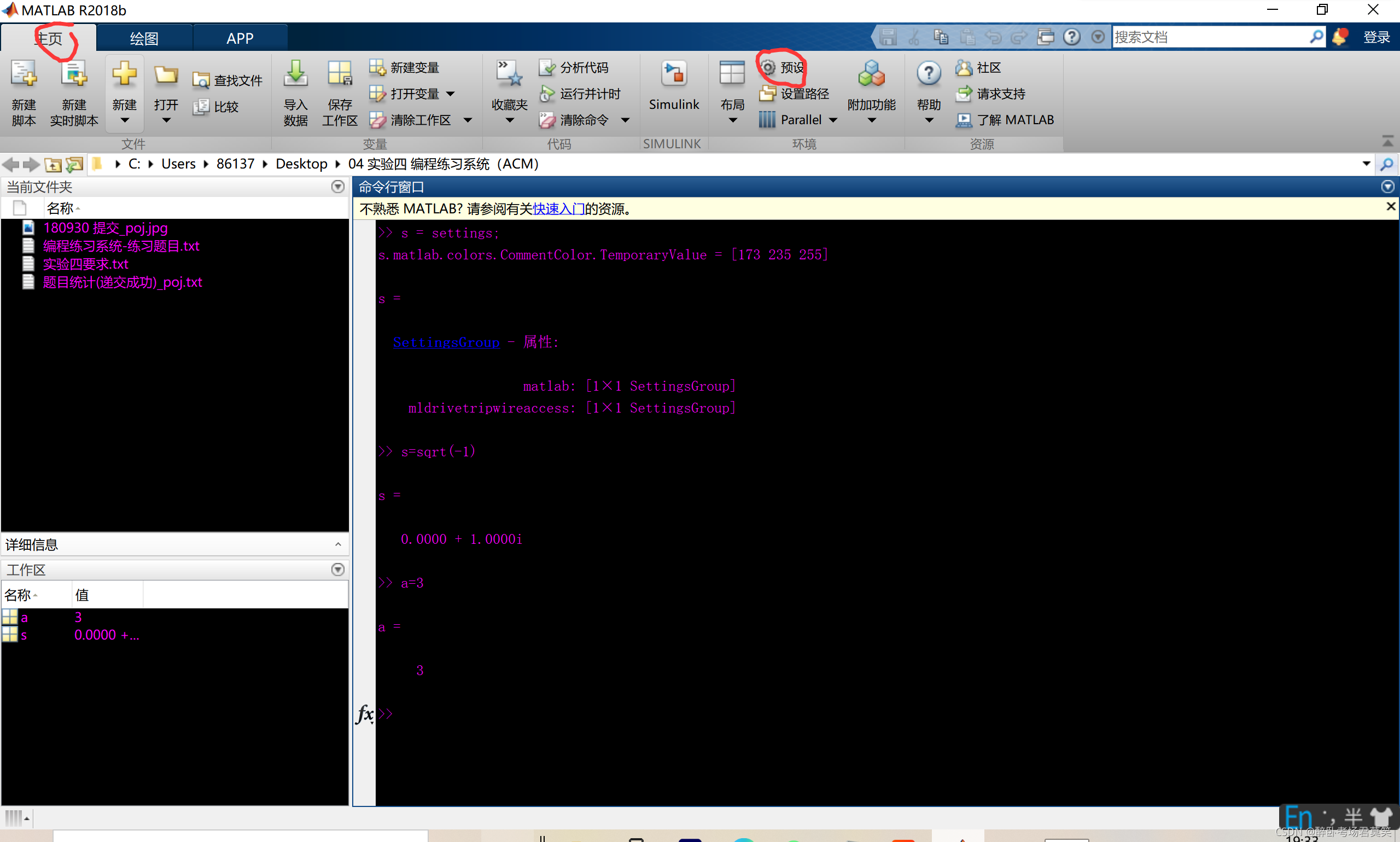Open 设置路径 set path
Image resolution: width=1400 pixels, height=842 pixels.
795,94
